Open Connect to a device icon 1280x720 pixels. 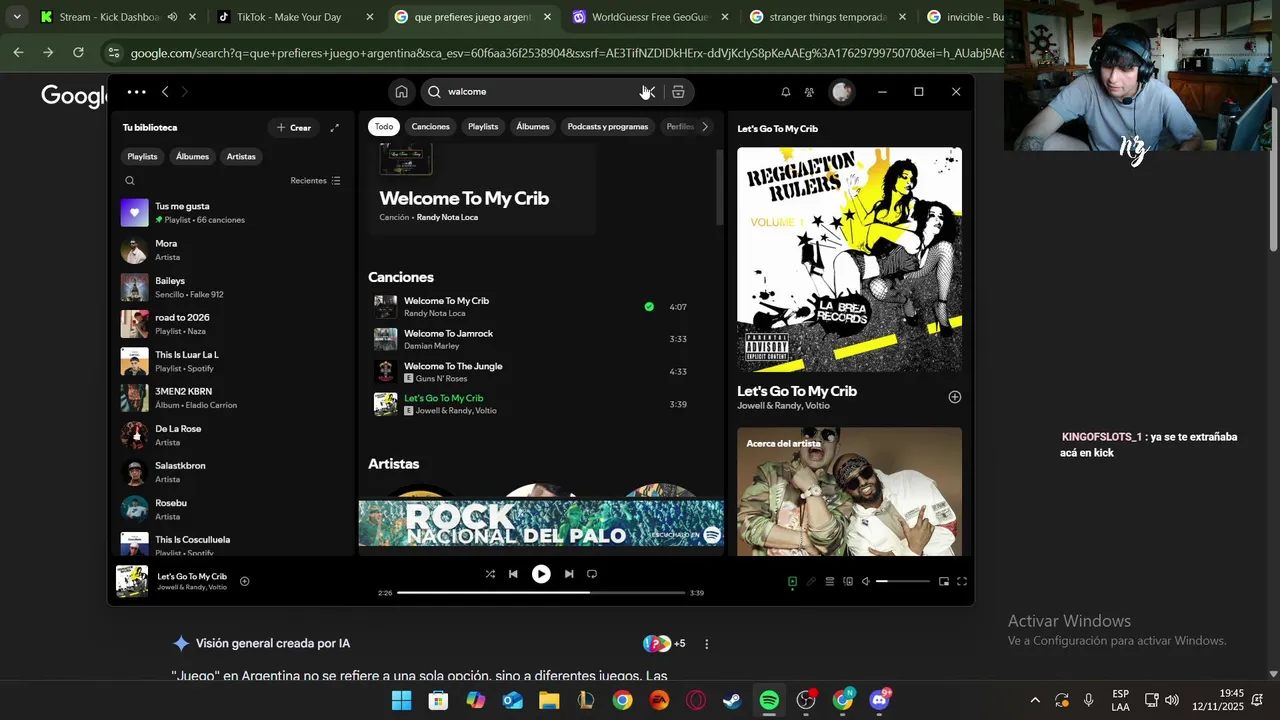click(x=848, y=581)
